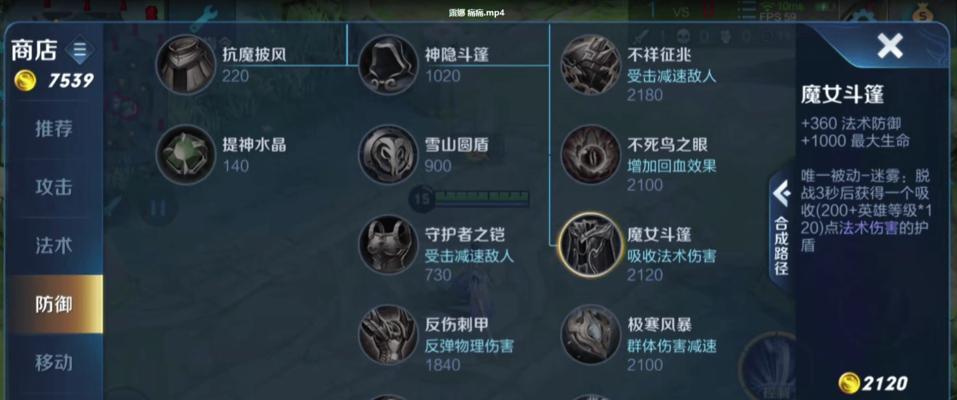Viewport: 957px width, 400px height.
Task: Switch to the 推荐 category tab
Action: [54, 129]
